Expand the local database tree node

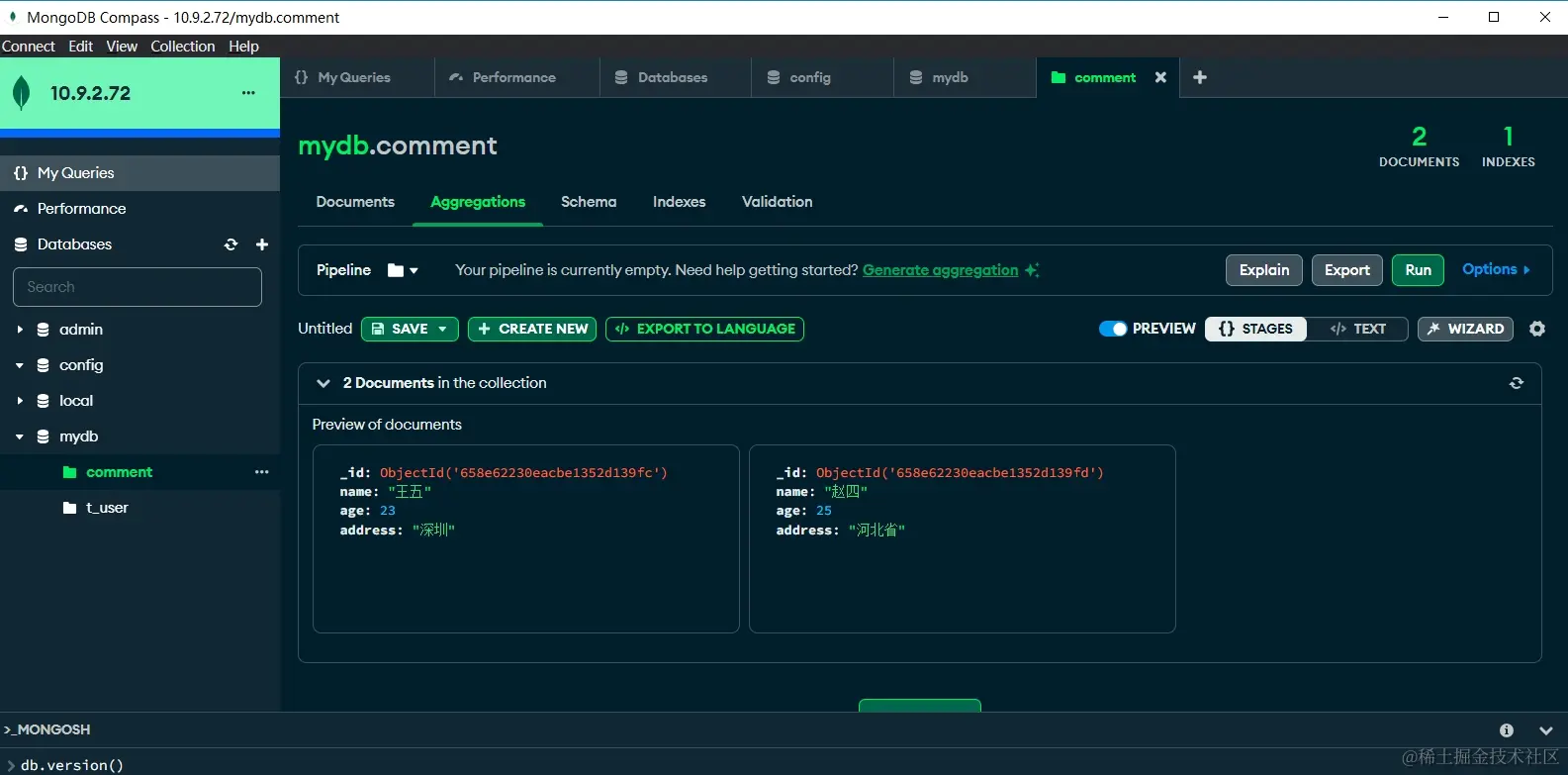[x=19, y=401]
